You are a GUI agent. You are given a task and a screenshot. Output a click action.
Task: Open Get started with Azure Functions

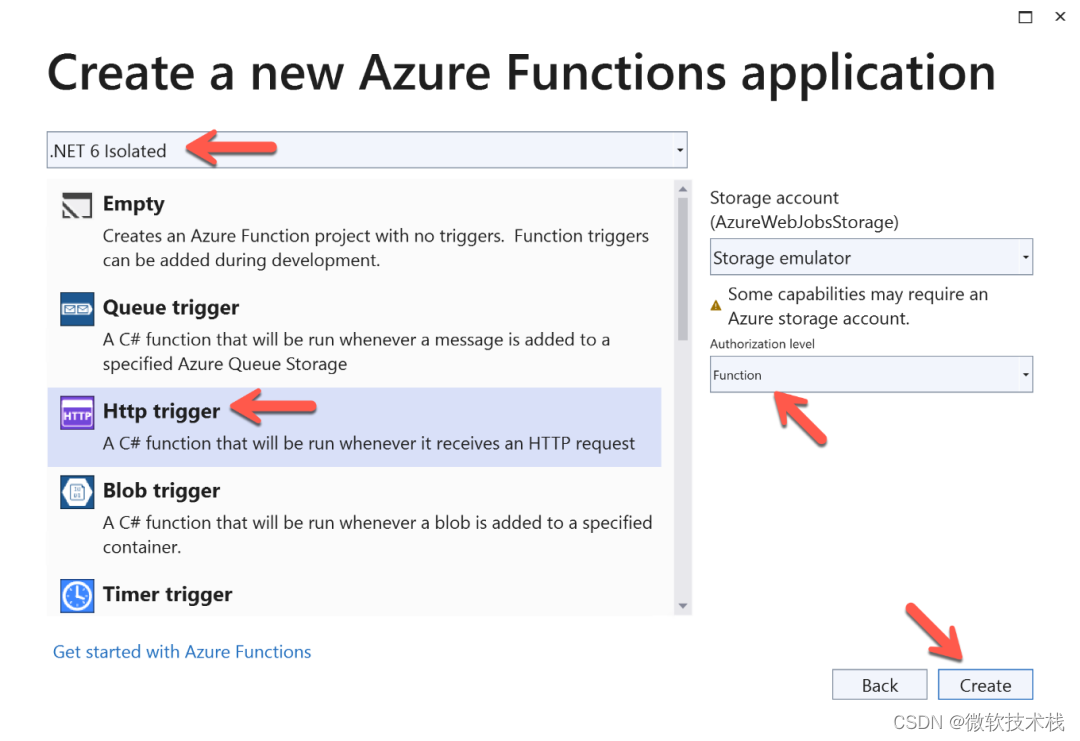(182, 651)
